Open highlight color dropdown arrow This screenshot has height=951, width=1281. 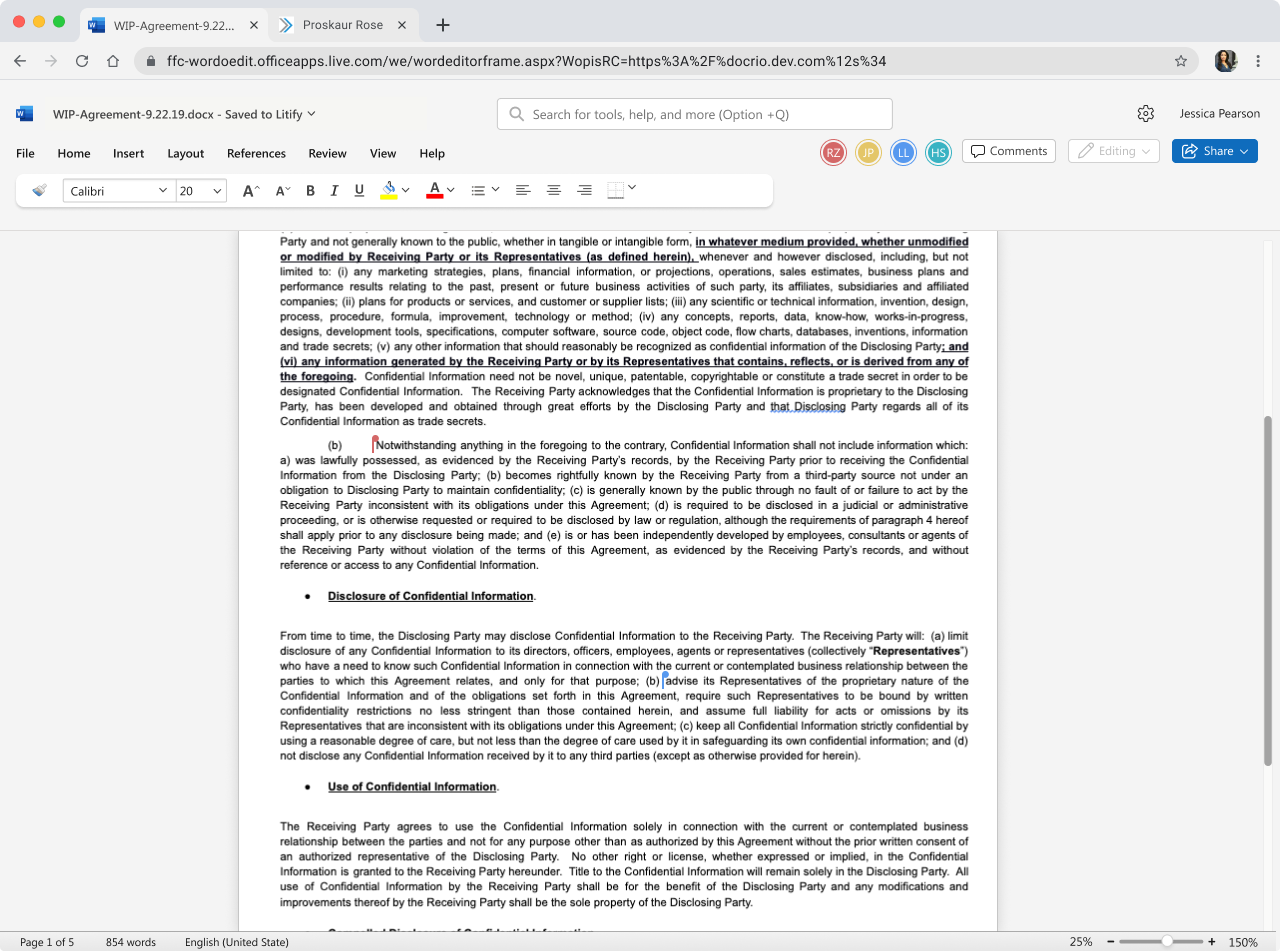(x=406, y=190)
